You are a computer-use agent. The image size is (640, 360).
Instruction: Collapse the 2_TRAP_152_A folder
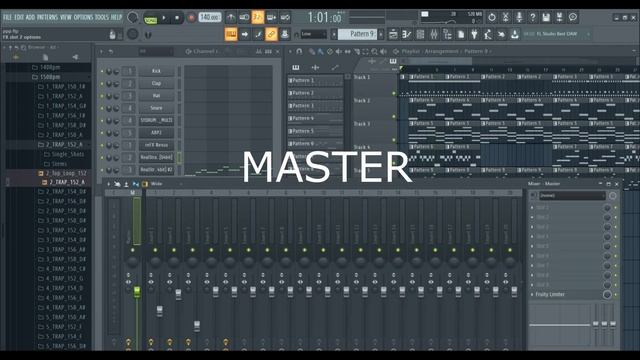pos(60,144)
